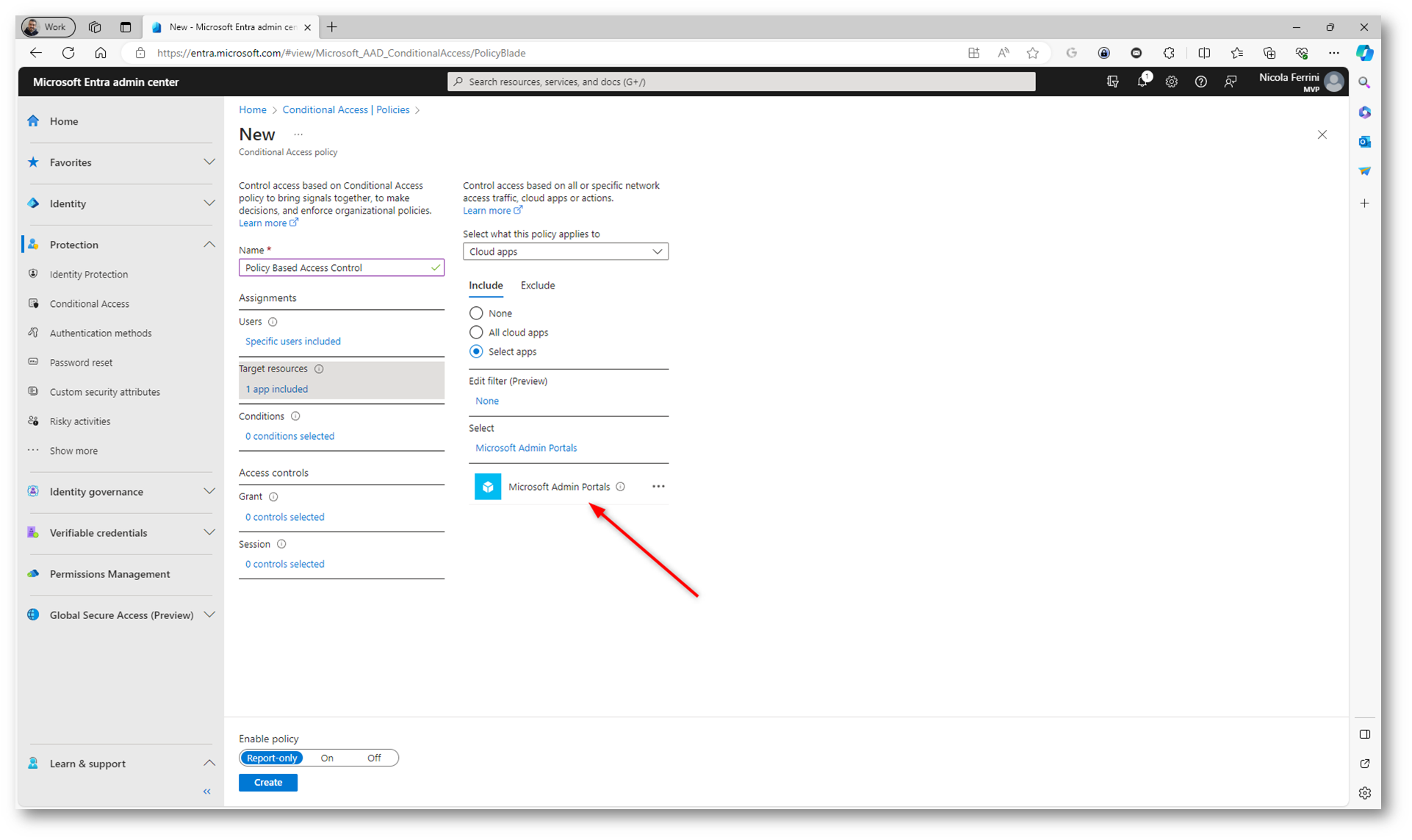Open 0 conditions selected link
1412x840 pixels.
click(x=289, y=436)
